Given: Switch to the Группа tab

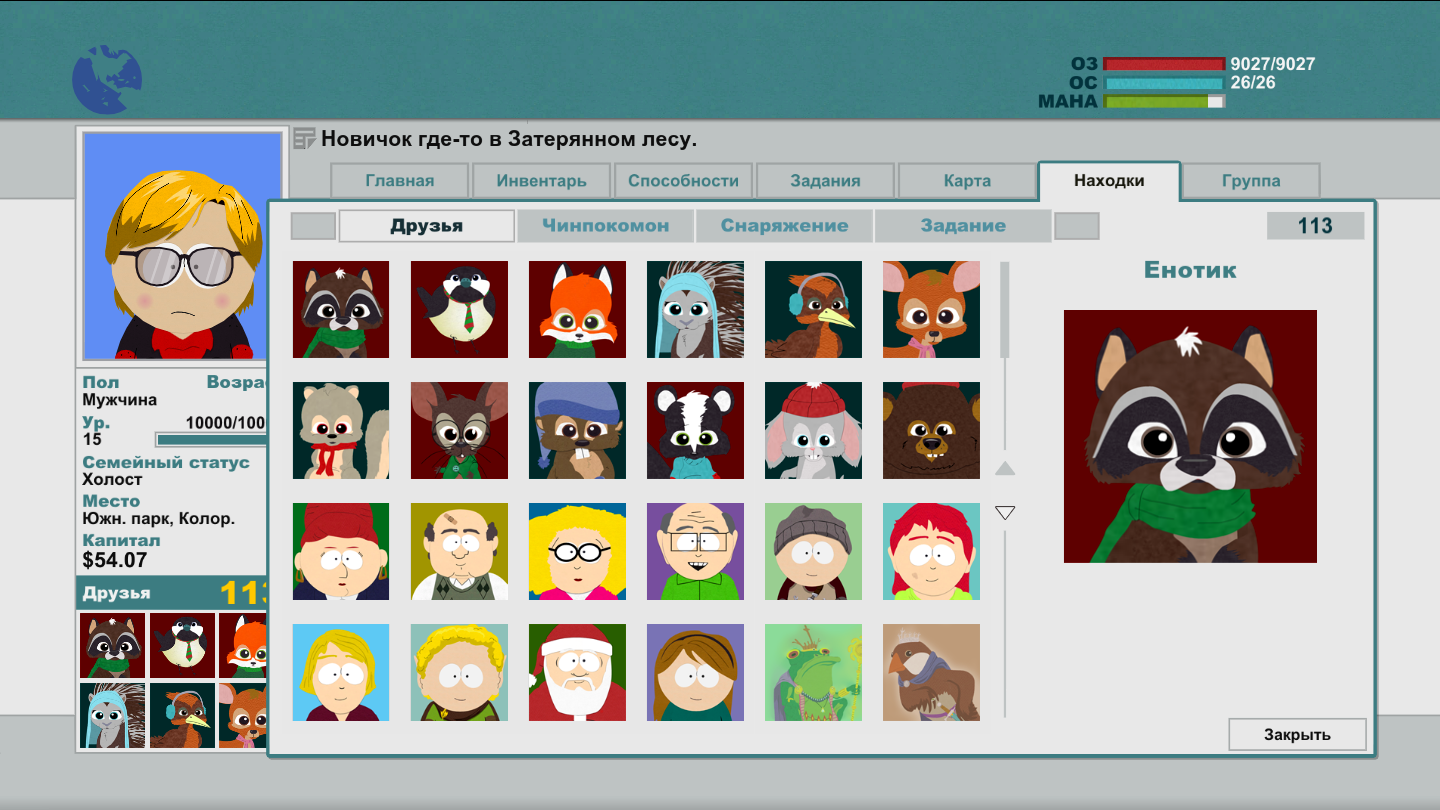Looking at the screenshot, I should [1251, 181].
